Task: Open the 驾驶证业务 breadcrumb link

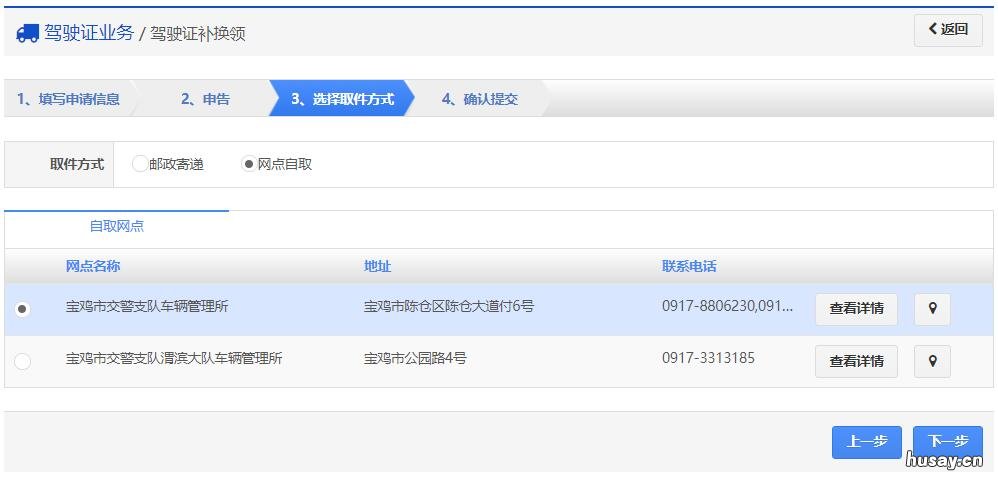Action: [x=89, y=32]
